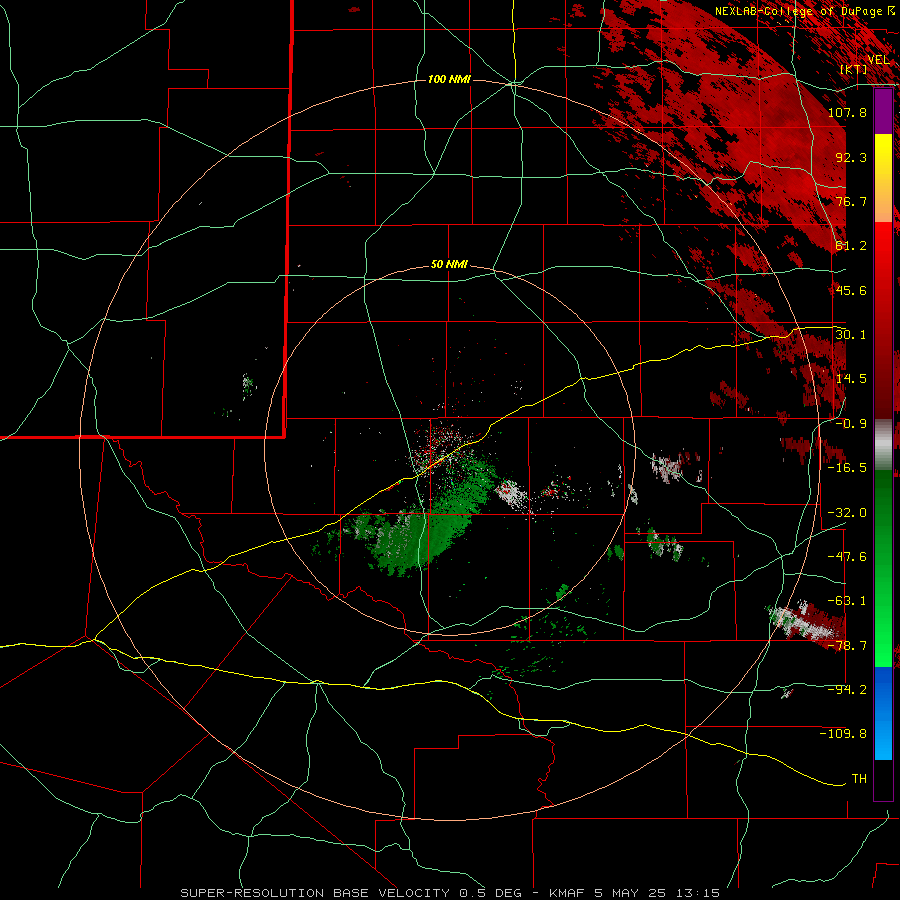Click the -0.9 velocity scale value
900x900 pixels.
tap(851, 424)
